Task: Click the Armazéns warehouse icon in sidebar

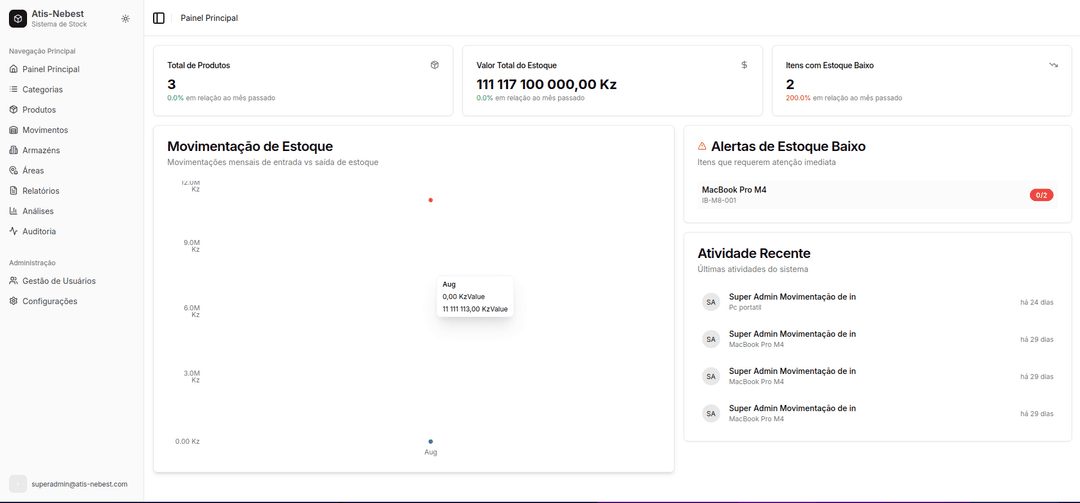Action: (x=13, y=150)
